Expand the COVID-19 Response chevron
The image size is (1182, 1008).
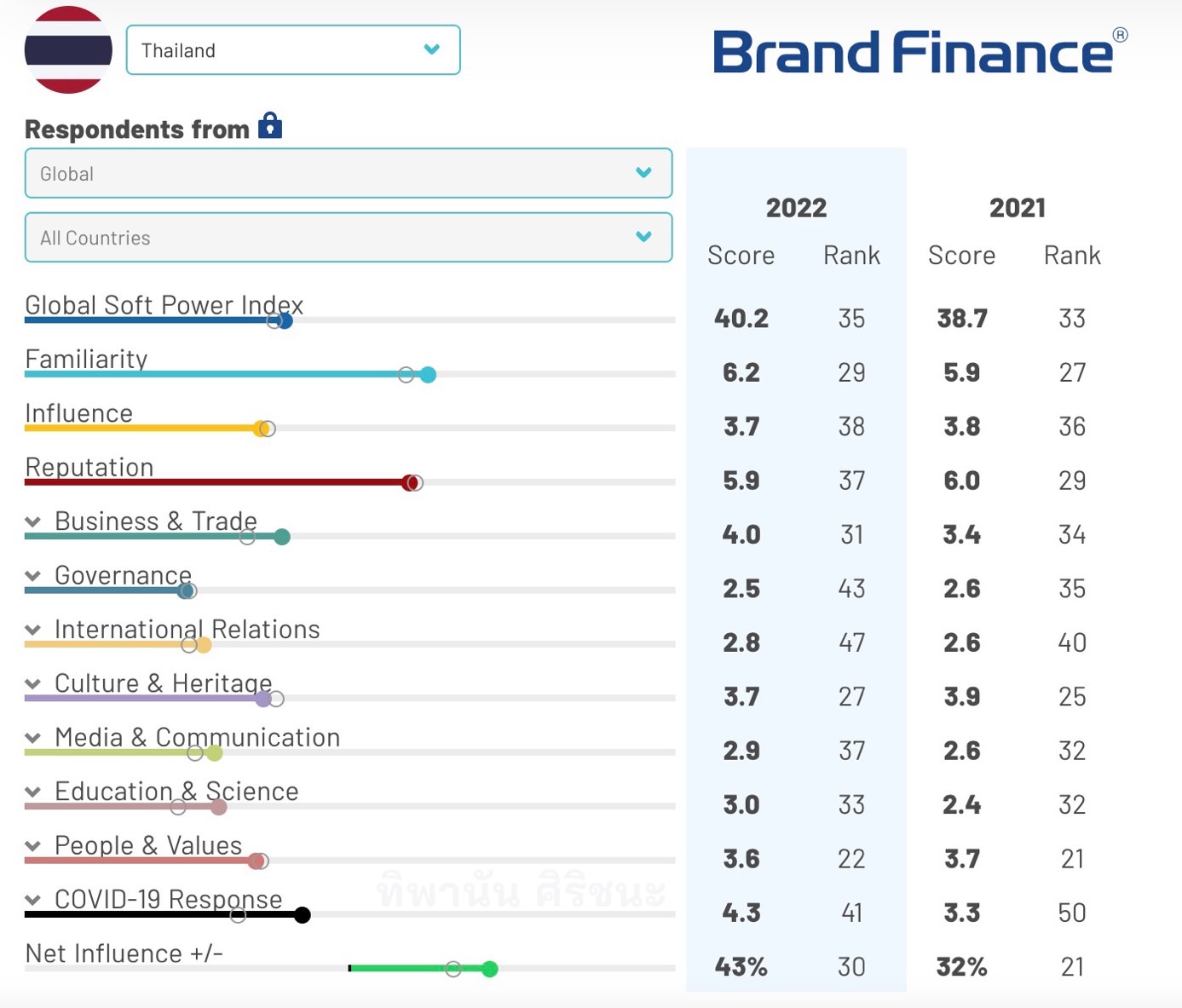click(x=33, y=900)
